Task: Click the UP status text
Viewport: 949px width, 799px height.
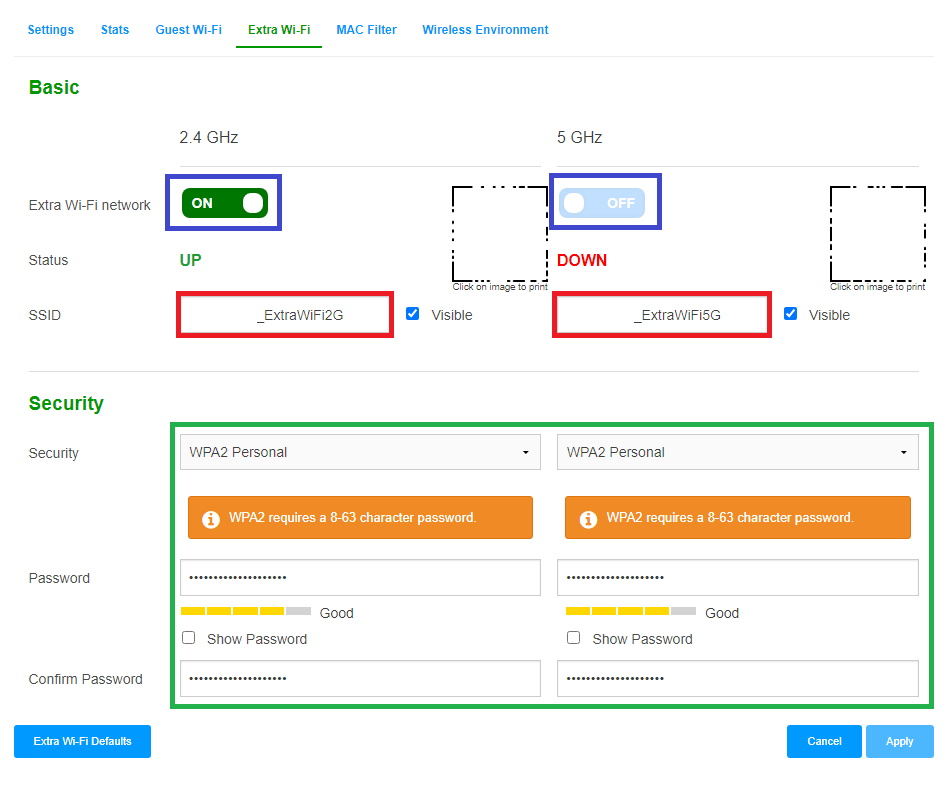Action: click(191, 260)
